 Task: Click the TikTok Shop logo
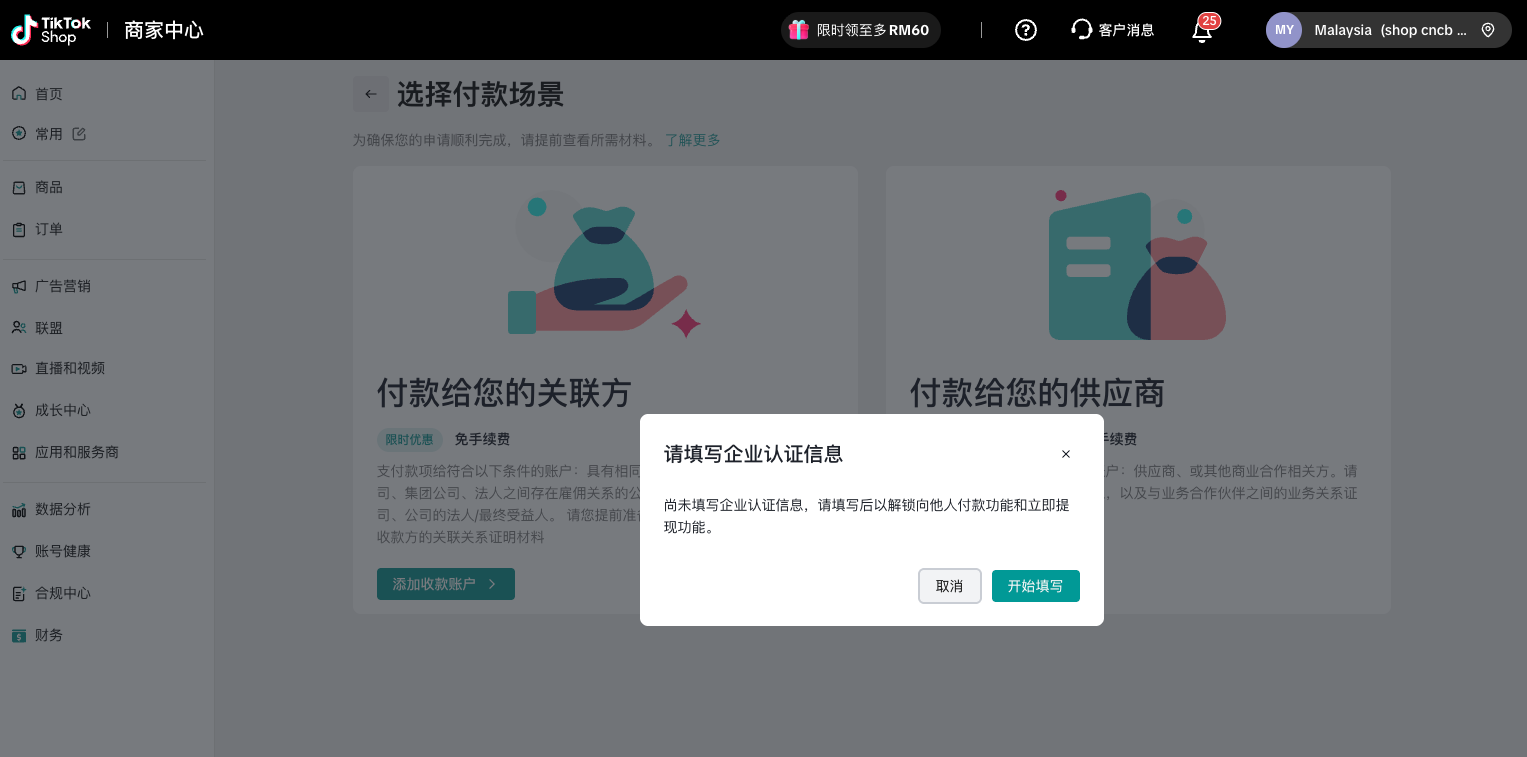coord(50,30)
